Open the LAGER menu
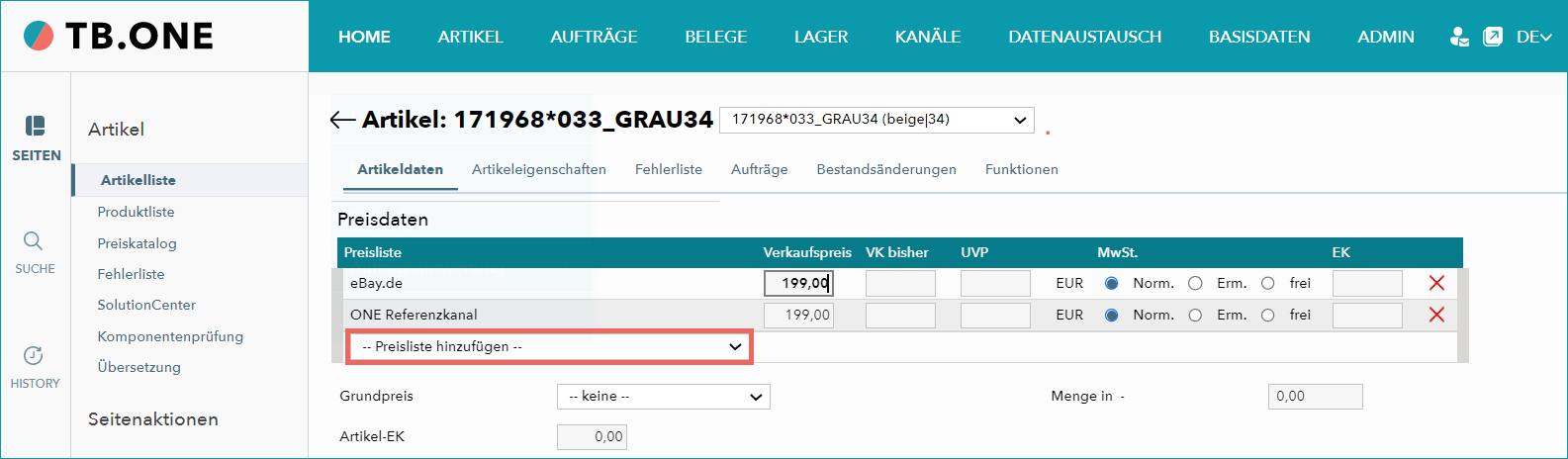 (x=821, y=37)
